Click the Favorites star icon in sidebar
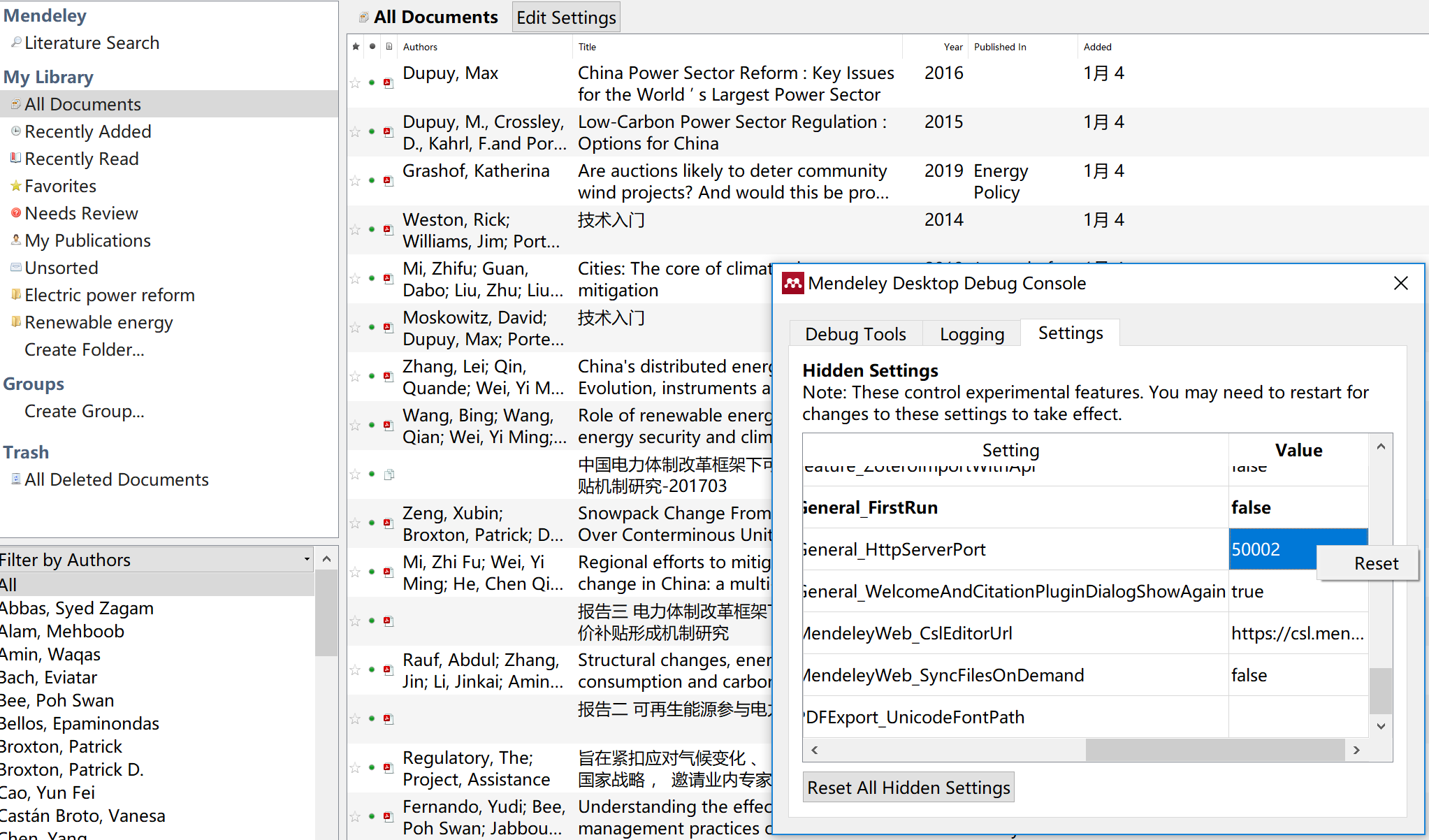The image size is (1429, 840). [16, 186]
